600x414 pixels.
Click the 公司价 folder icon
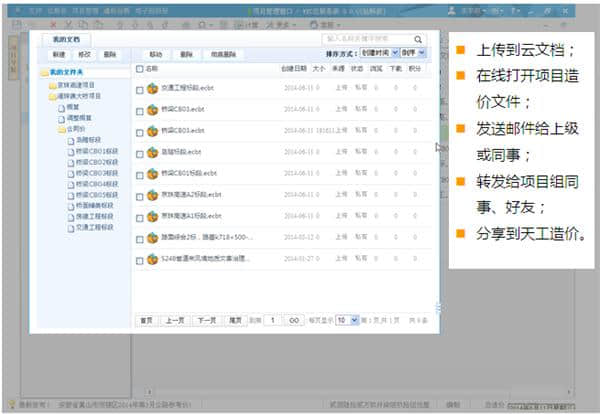(62, 129)
